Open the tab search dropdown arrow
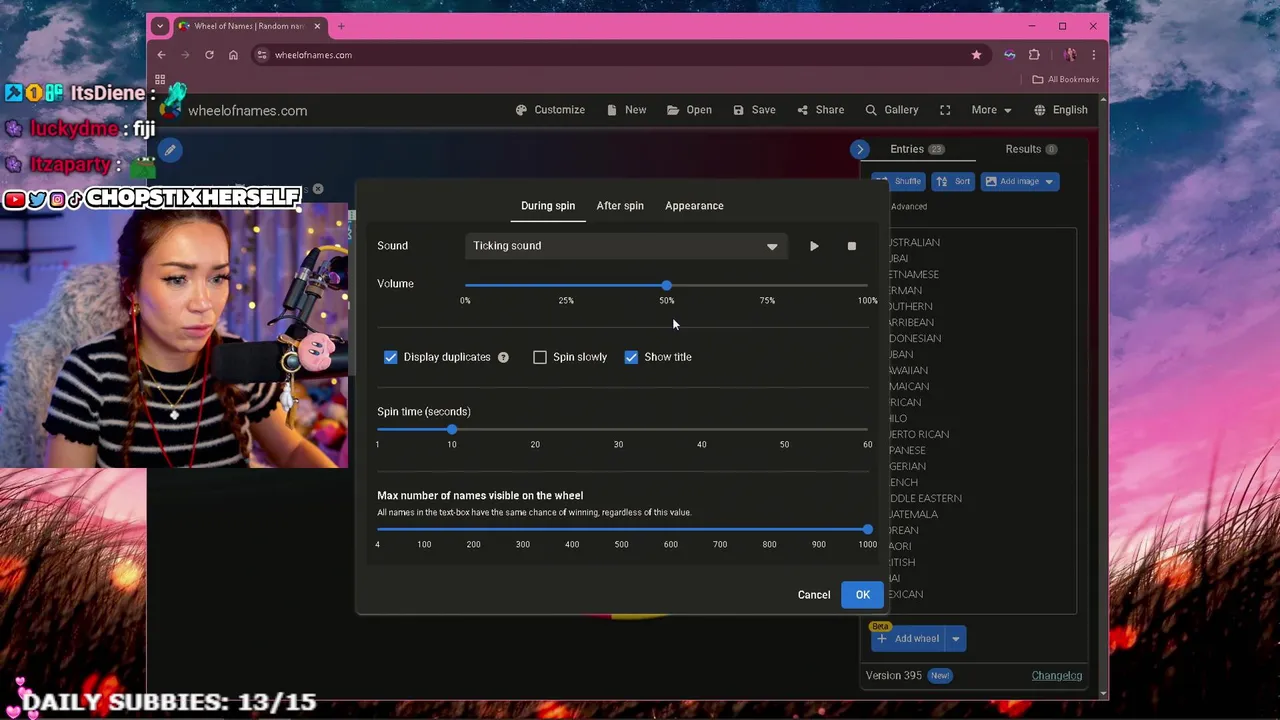Screen dimensions: 1280x720 click(160, 26)
